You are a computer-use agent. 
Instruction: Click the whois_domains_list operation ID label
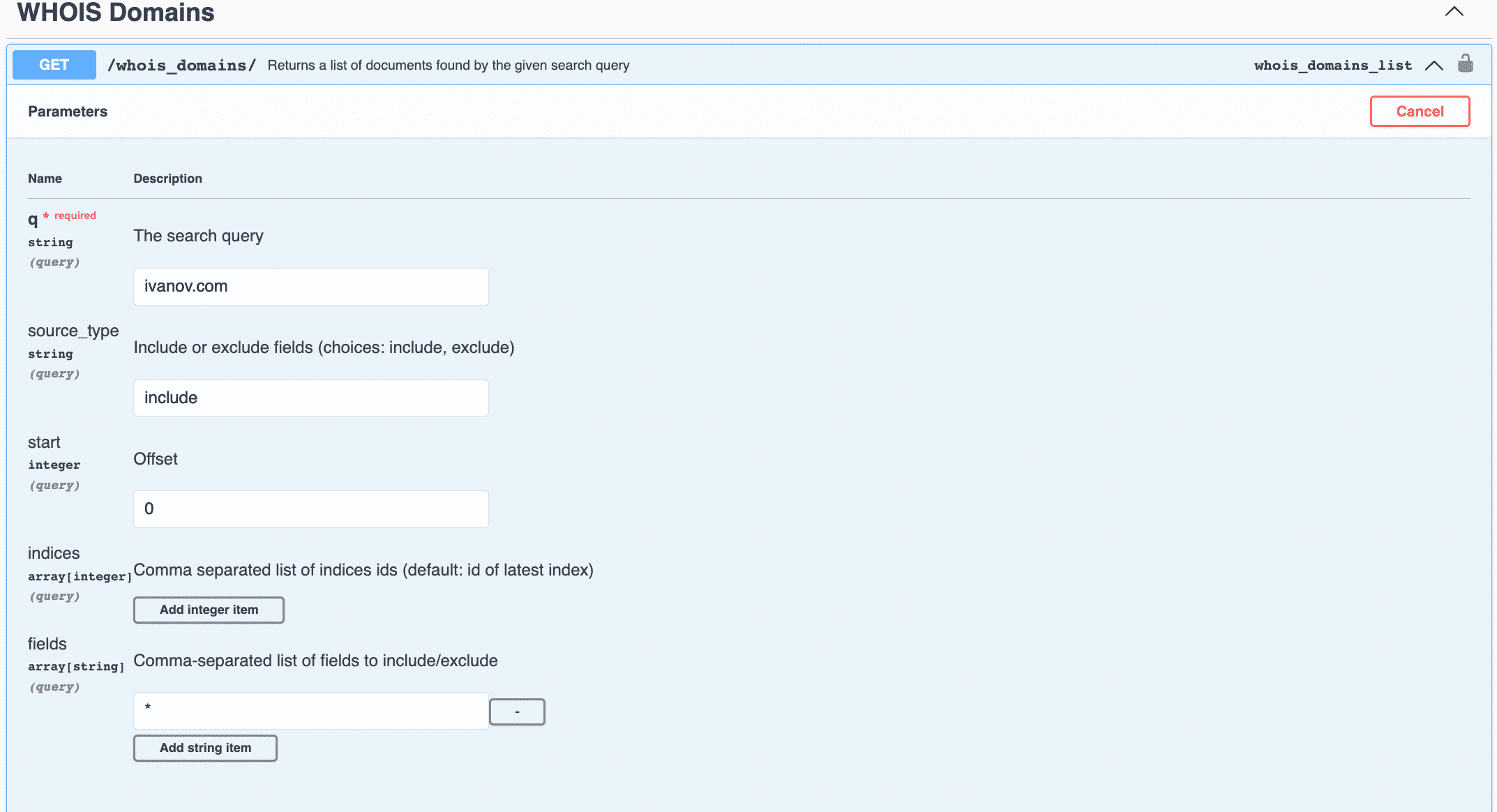point(1332,66)
